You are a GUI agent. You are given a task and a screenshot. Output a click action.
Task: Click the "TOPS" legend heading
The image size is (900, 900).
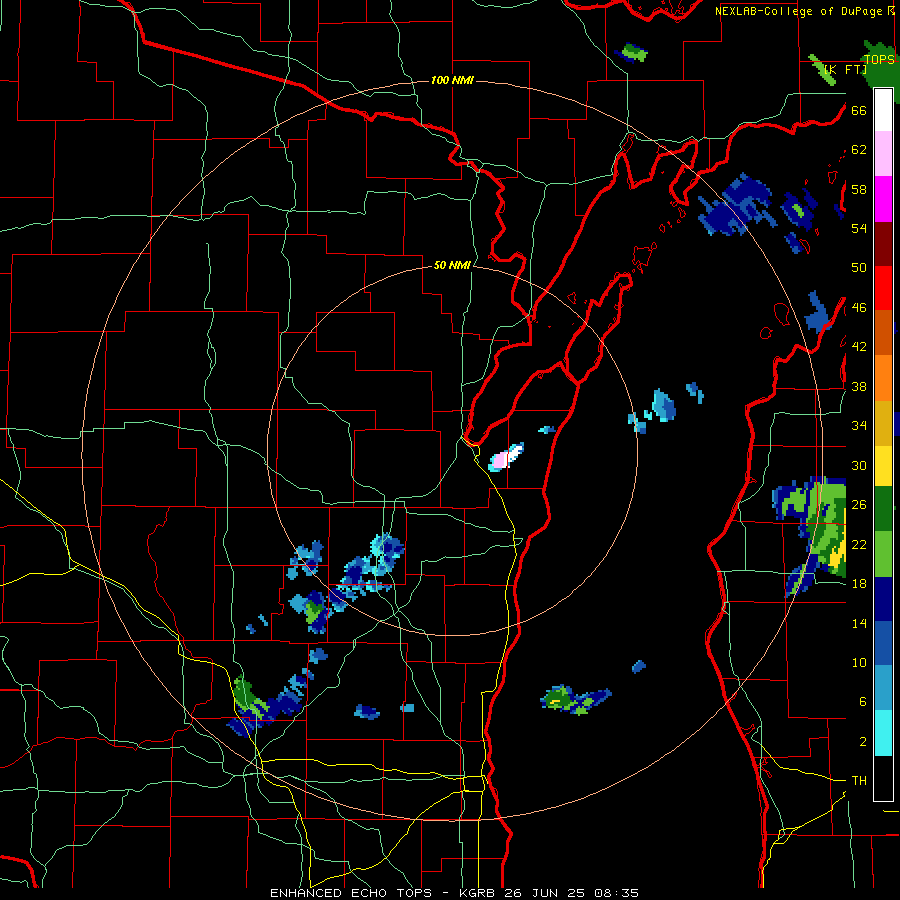pos(879,59)
